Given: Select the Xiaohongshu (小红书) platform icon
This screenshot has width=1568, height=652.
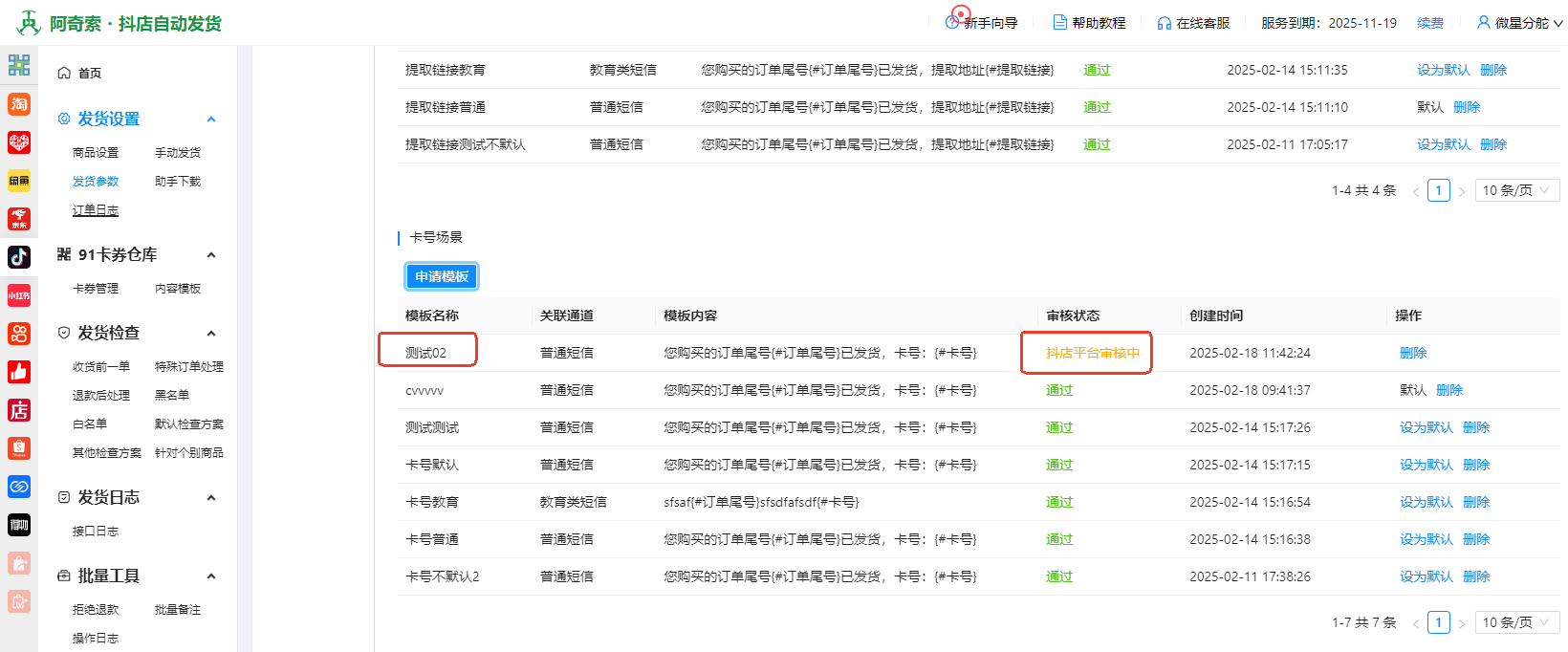Looking at the screenshot, I should pyautogui.click(x=19, y=295).
